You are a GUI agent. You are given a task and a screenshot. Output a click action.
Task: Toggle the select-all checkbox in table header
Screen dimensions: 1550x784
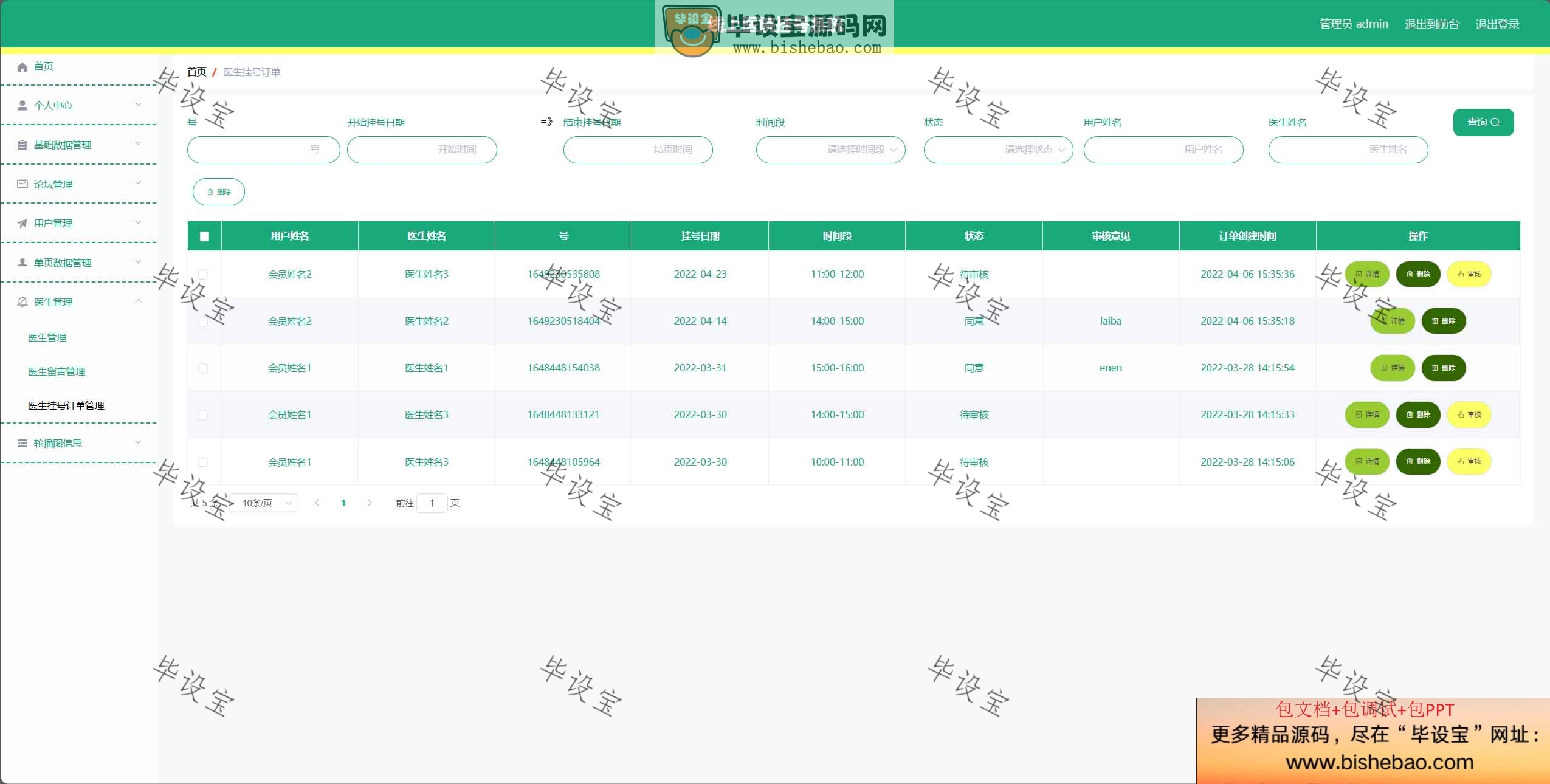click(x=204, y=236)
